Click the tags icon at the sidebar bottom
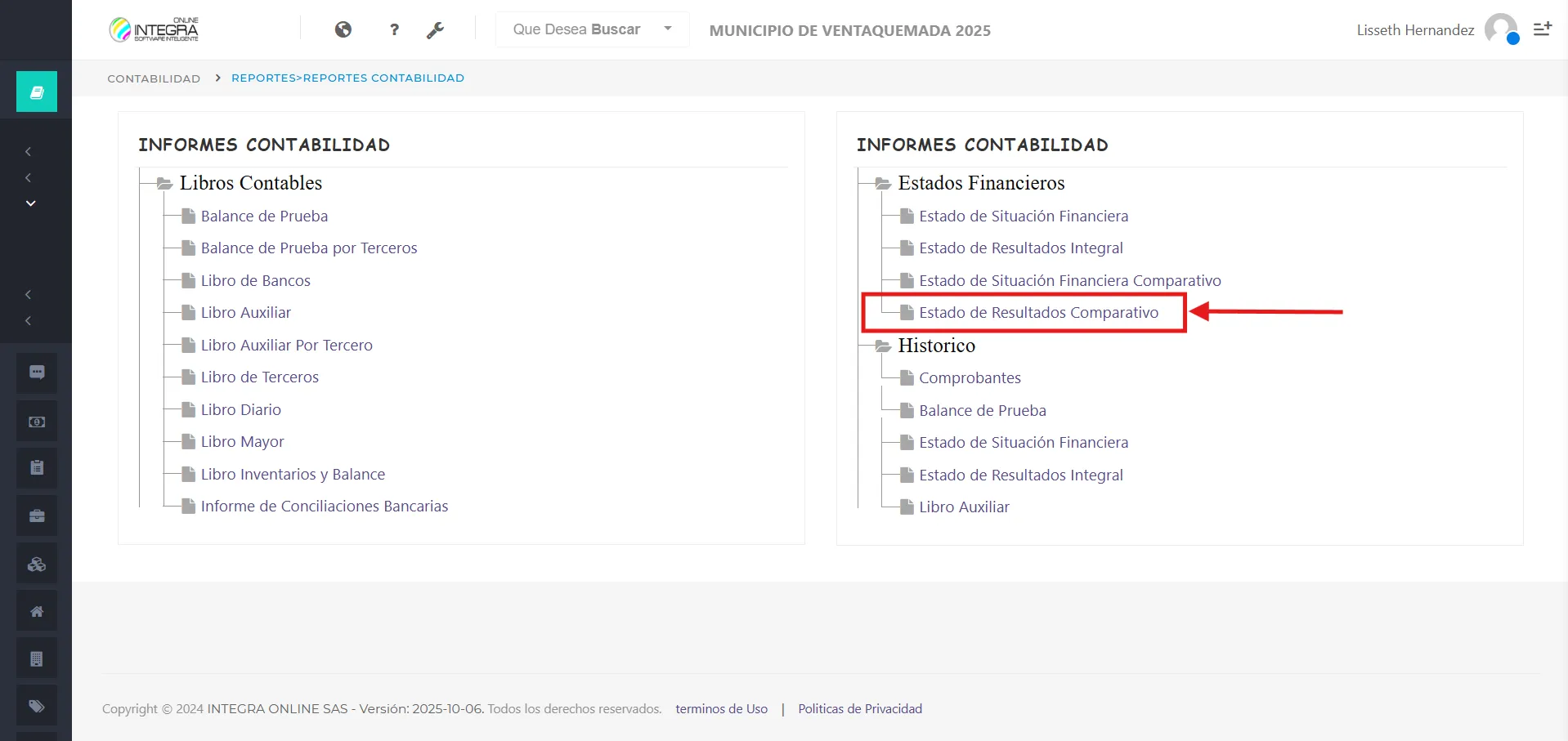This screenshot has width=1568, height=741. (x=36, y=705)
